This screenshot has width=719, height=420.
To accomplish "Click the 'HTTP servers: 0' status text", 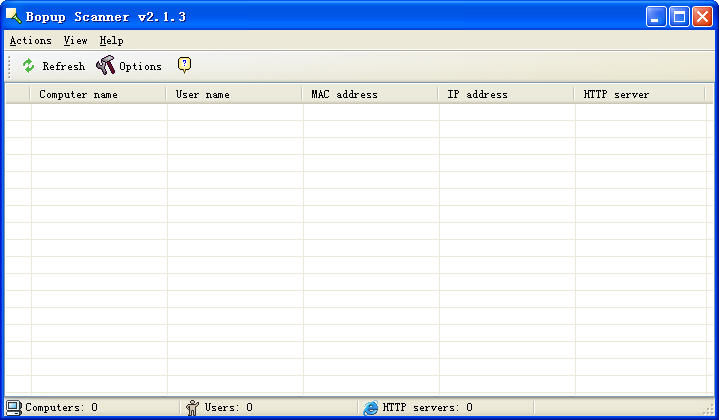I will pos(427,407).
